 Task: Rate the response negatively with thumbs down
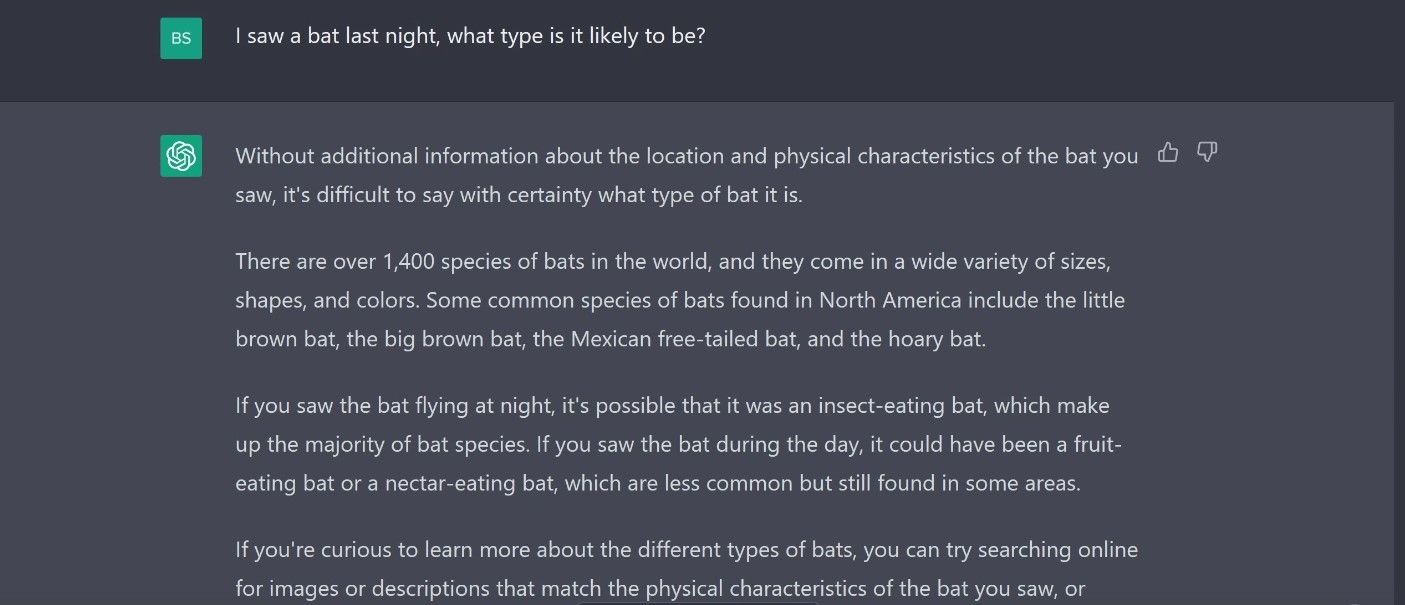[1206, 152]
